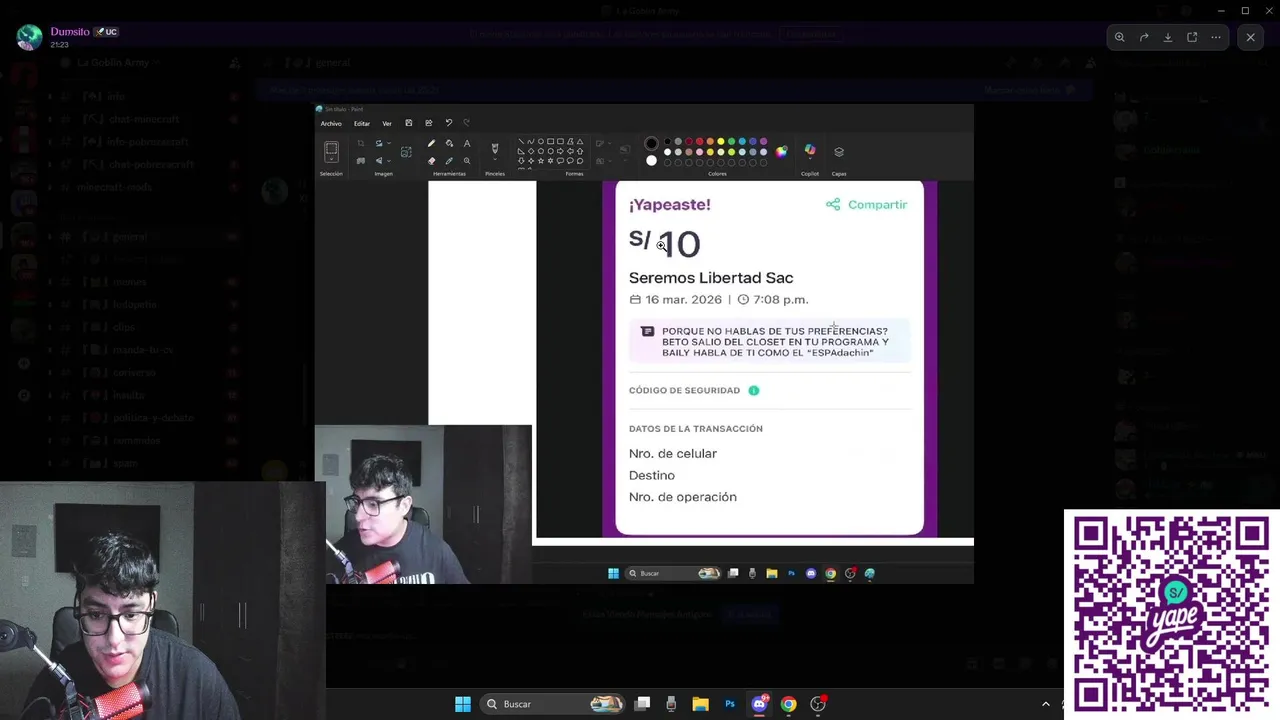Select the Text tool in Paint
The height and width of the screenshot is (720, 1280).
467,143
